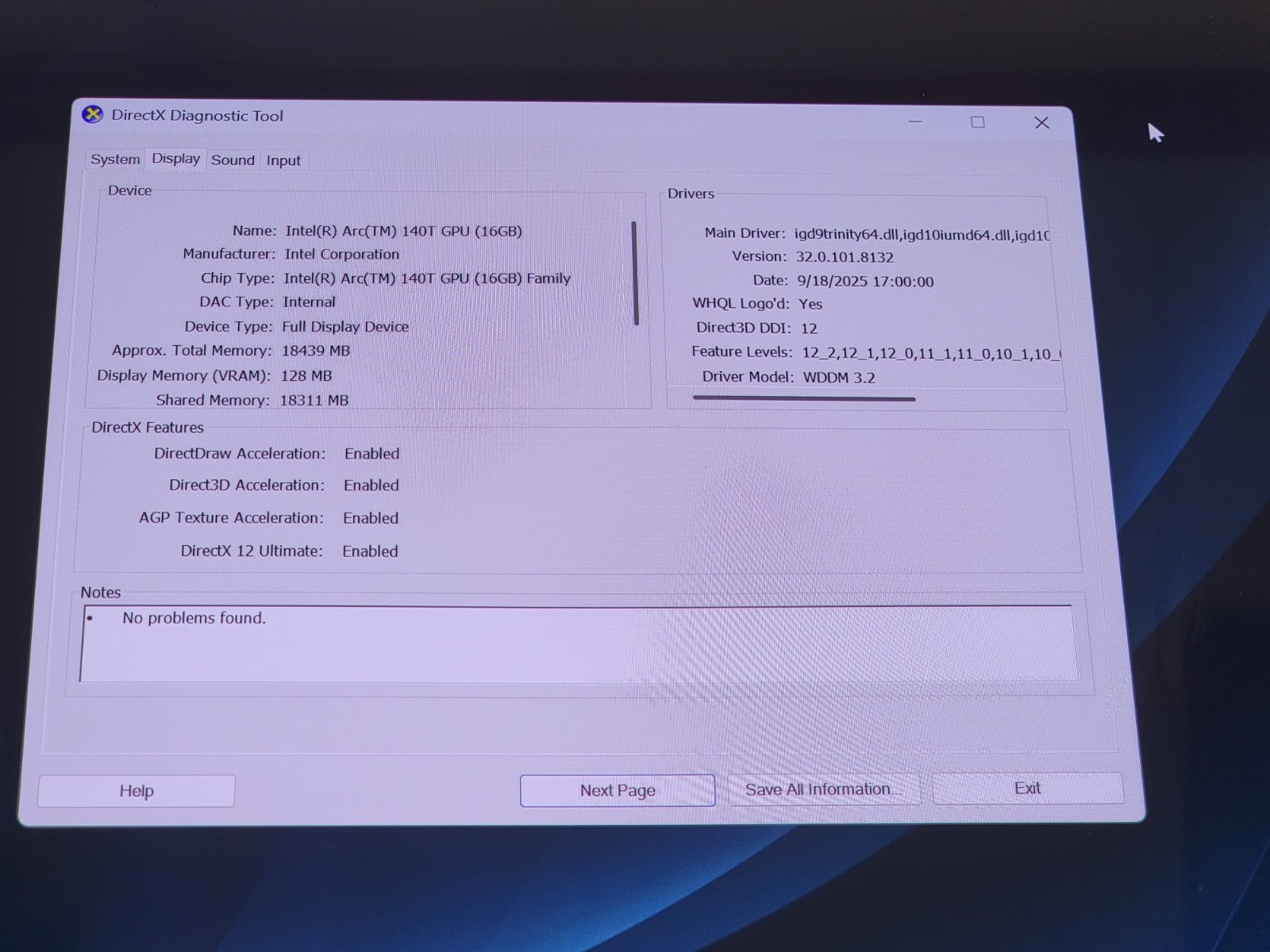Click the Device panel vertical scrollbar
Image resolution: width=1270 pixels, height=952 pixels.
tap(635, 273)
